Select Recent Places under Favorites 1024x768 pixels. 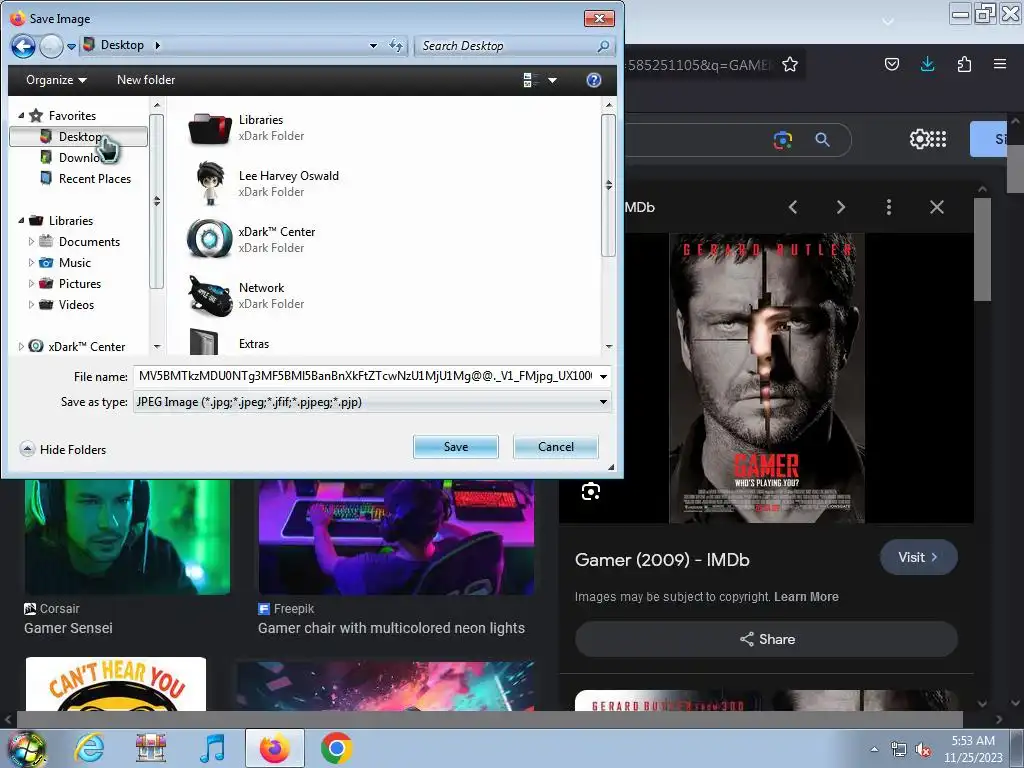tap(86, 178)
